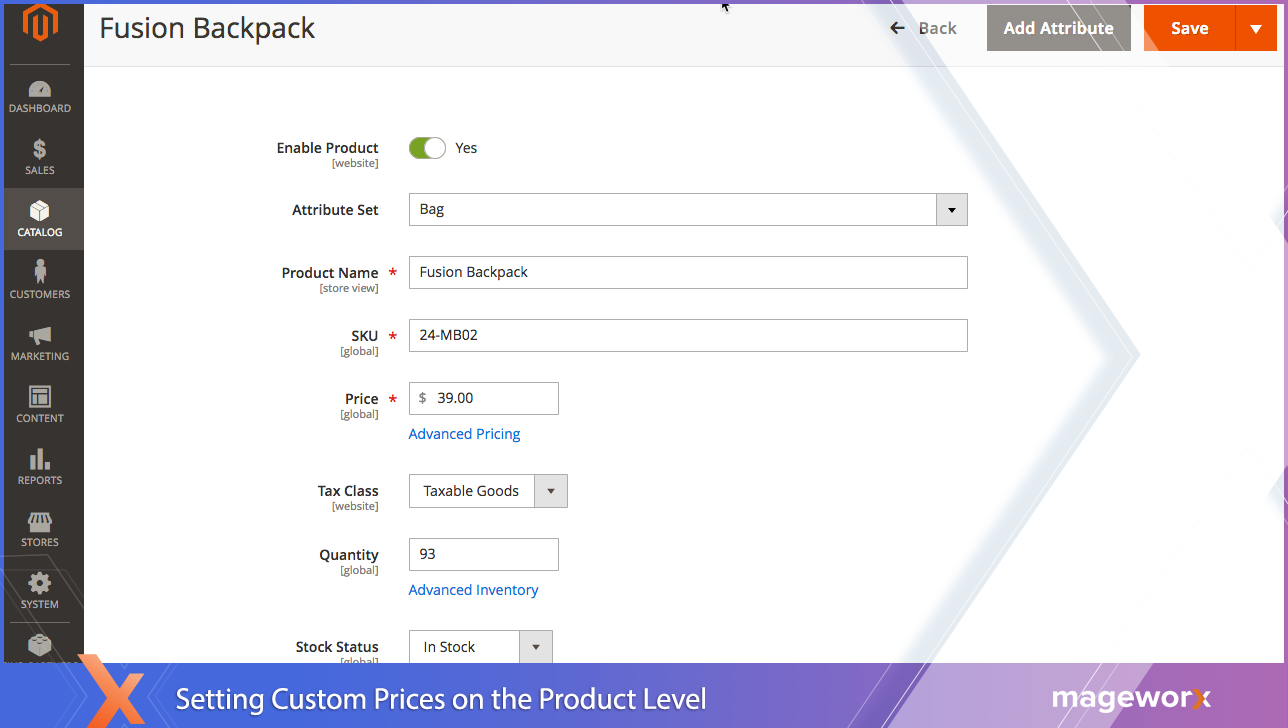Expand the Save button arrow menu

(x=1256, y=28)
